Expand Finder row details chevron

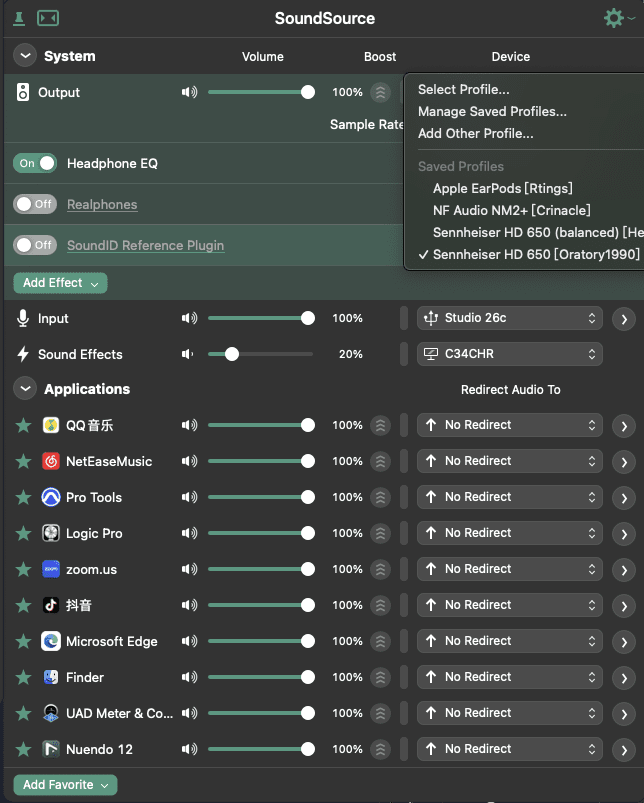(624, 678)
